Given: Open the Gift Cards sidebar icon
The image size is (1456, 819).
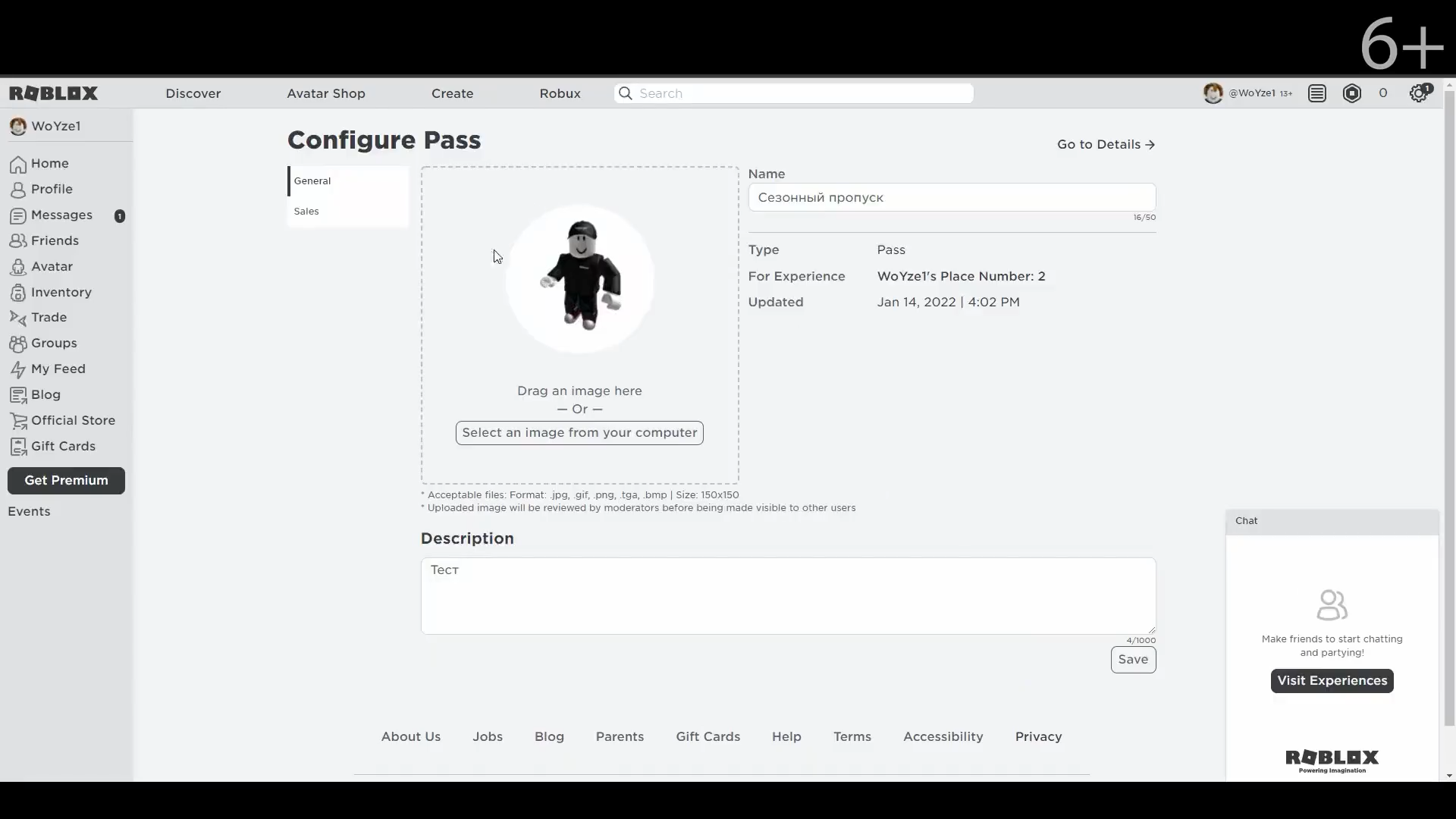Looking at the screenshot, I should [x=18, y=447].
